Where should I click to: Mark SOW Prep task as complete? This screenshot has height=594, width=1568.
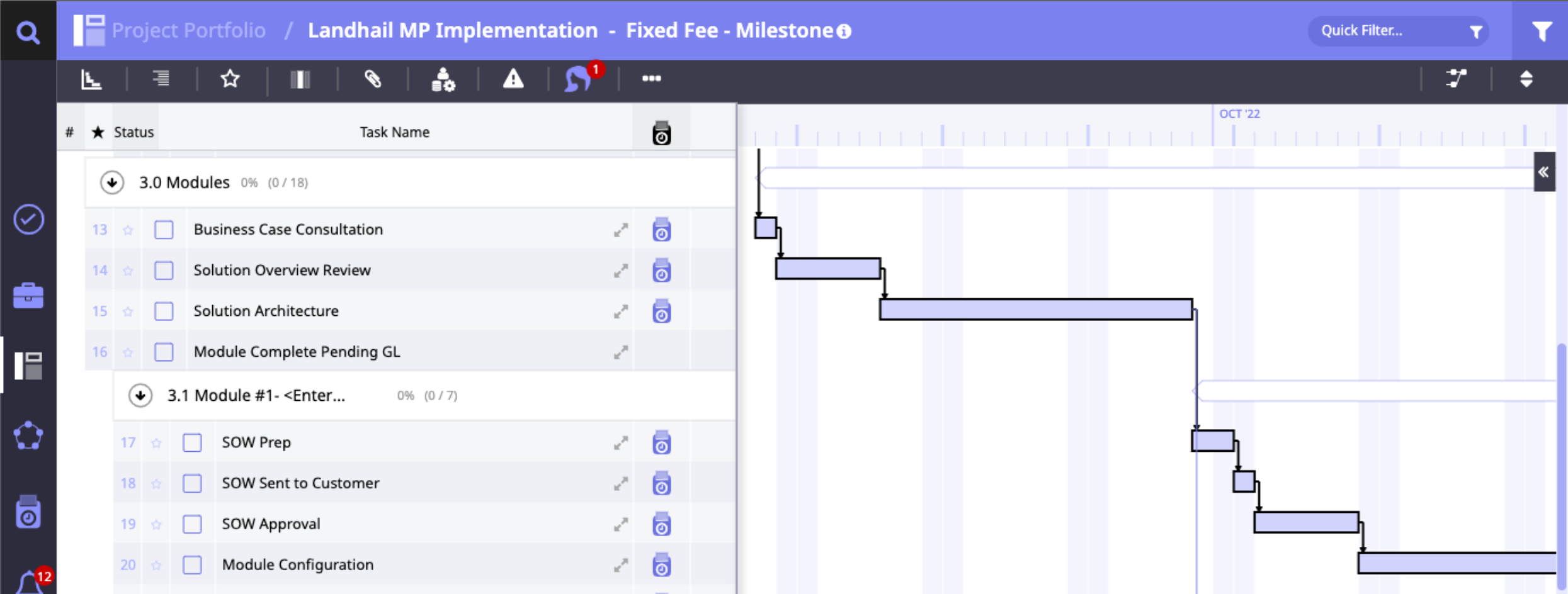192,443
